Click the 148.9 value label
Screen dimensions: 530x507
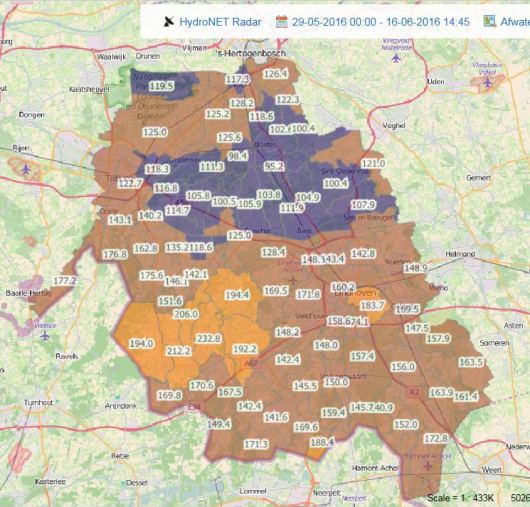tap(416, 268)
